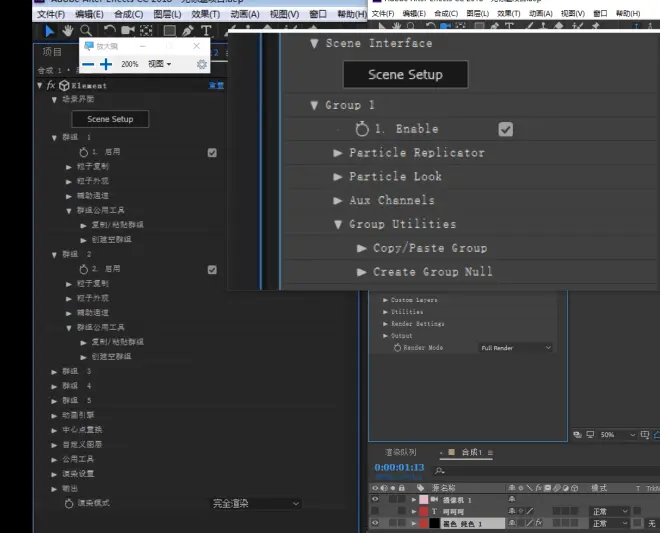Screen dimensions: 660x533
Task: Open 正常 blend mode dropdown for 呵呵呵 layer
Action: click(x=609, y=511)
